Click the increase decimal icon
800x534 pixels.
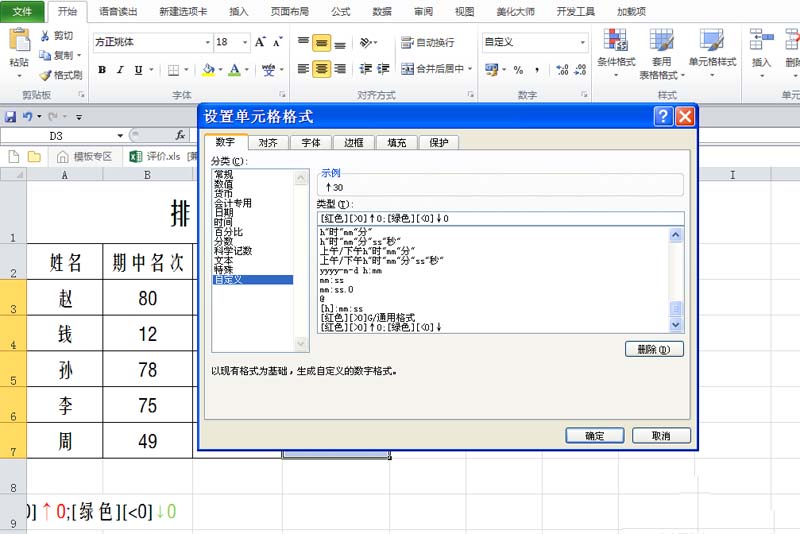(x=562, y=70)
